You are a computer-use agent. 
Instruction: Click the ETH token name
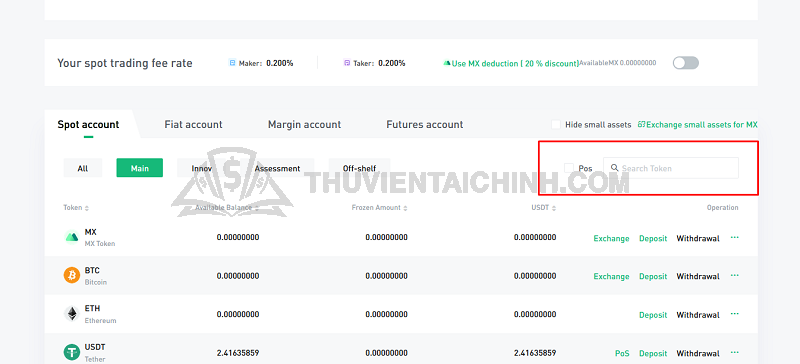click(92, 309)
